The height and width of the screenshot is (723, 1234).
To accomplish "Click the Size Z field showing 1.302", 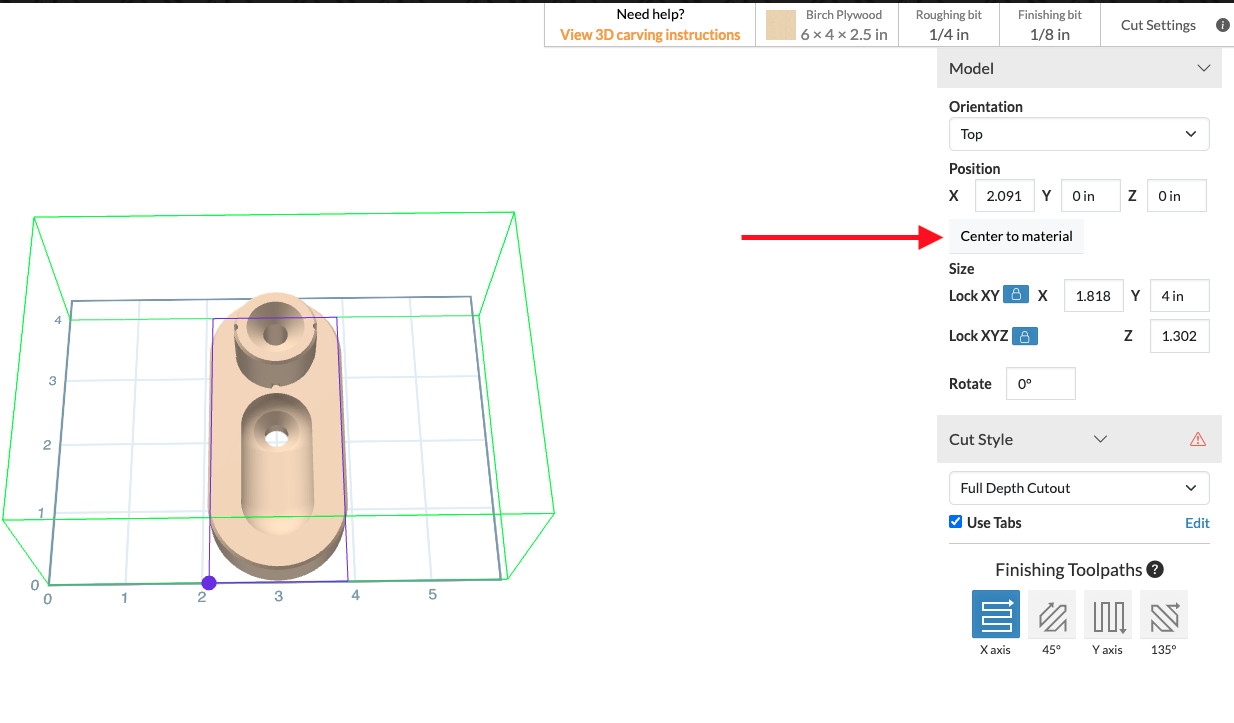I will (1180, 336).
